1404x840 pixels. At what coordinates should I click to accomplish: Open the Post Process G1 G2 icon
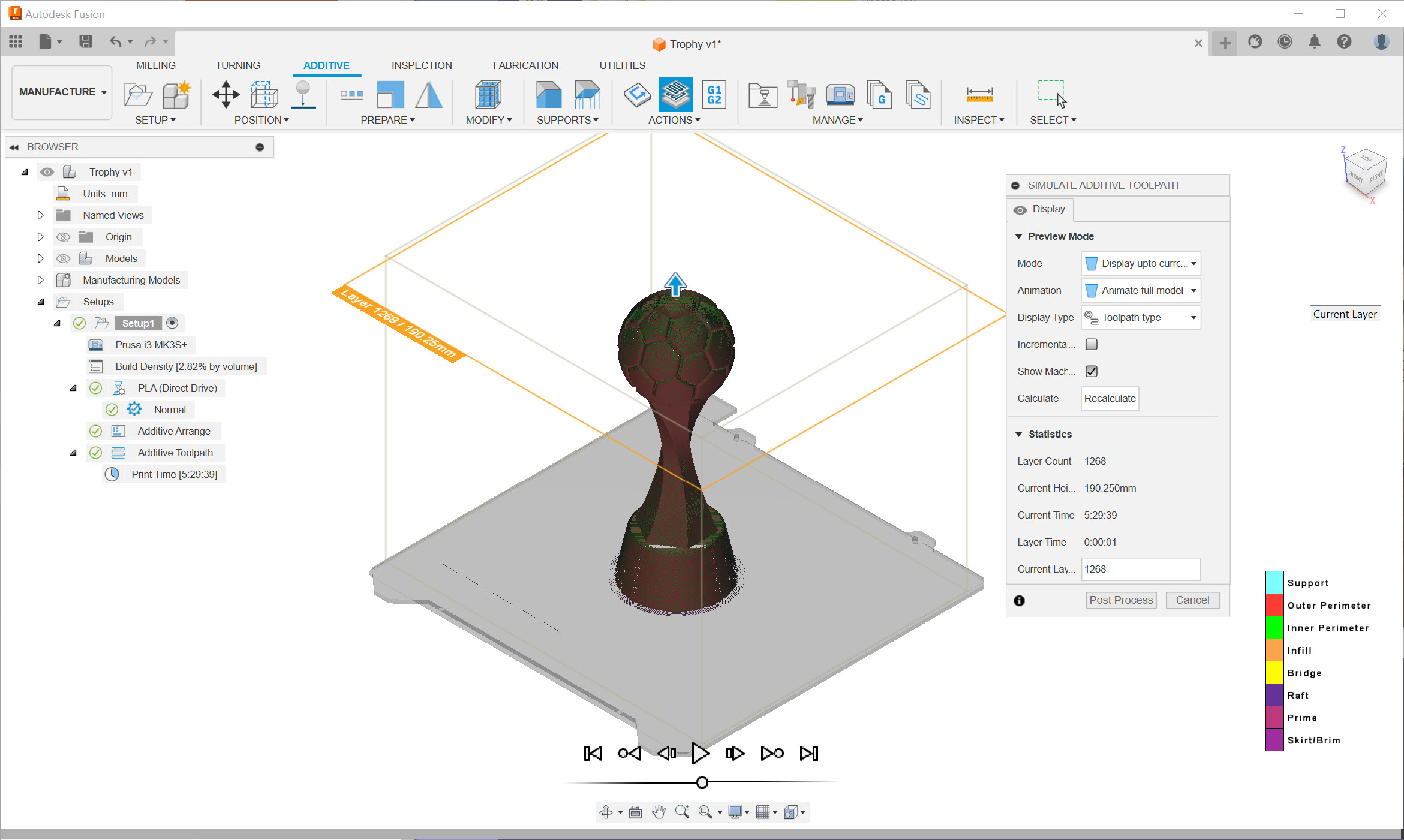[714, 94]
